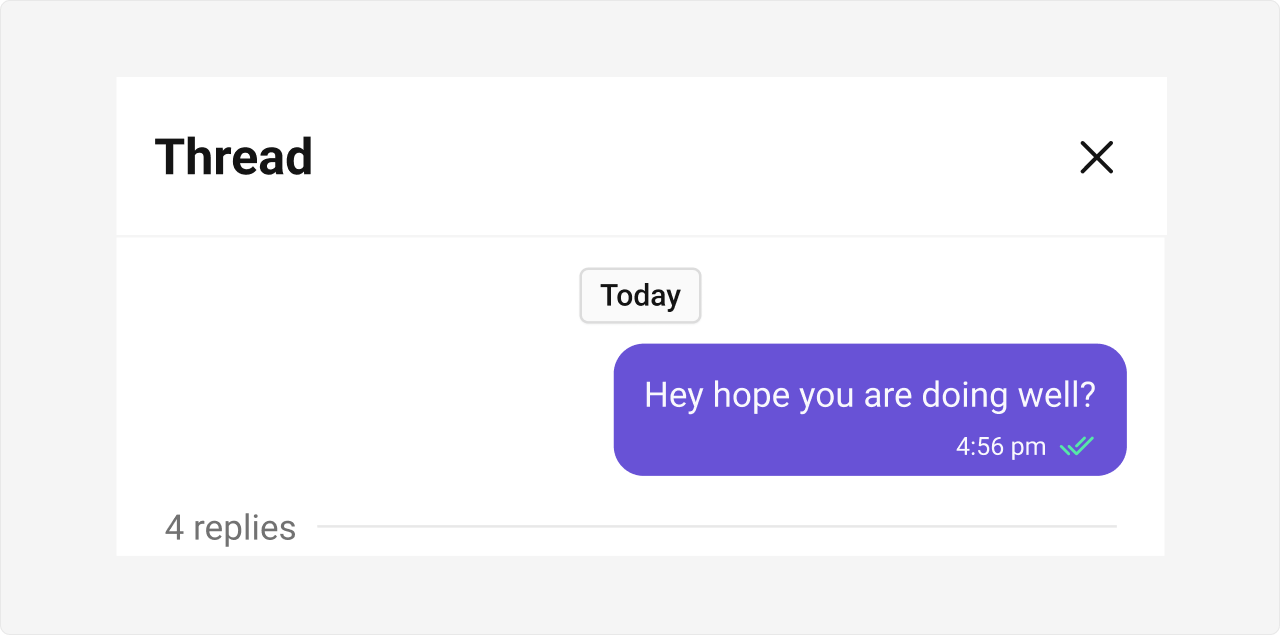Image resolution: width=1280 pixels, height=635 pixels.
Task: Click the blank area left of the message bubble
Action: point(360,410)
